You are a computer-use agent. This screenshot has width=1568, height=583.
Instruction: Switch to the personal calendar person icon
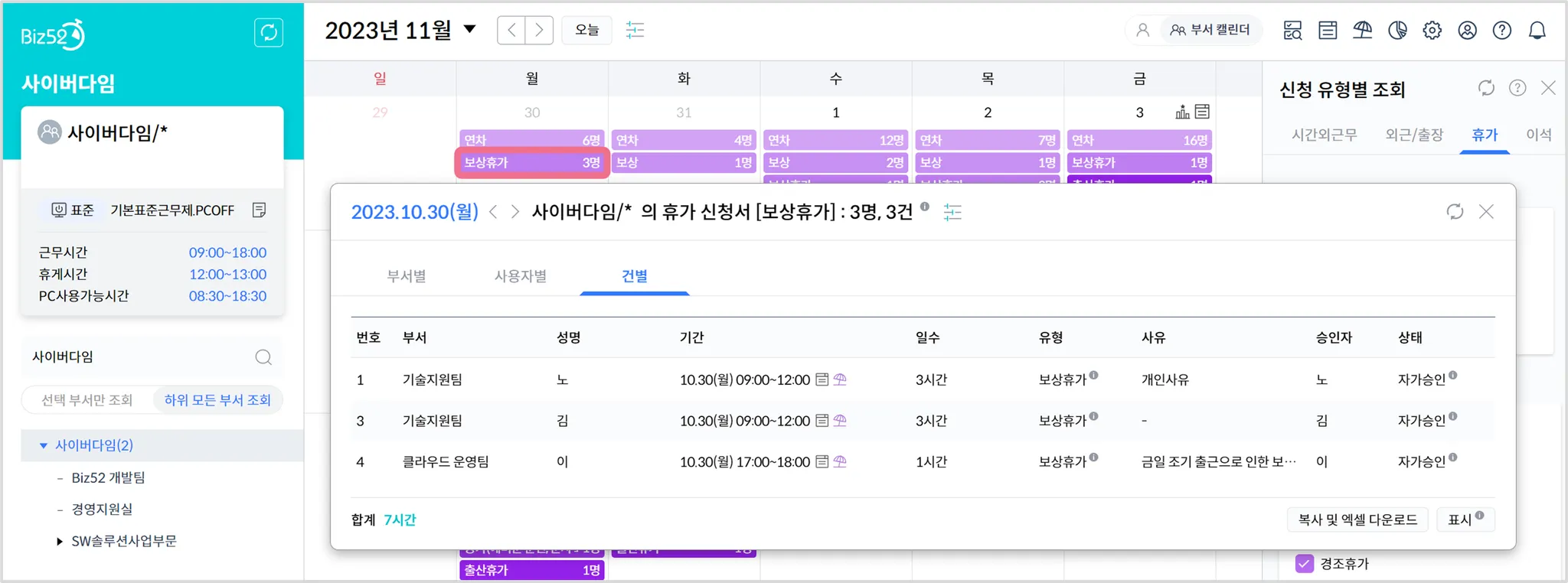1142,30
